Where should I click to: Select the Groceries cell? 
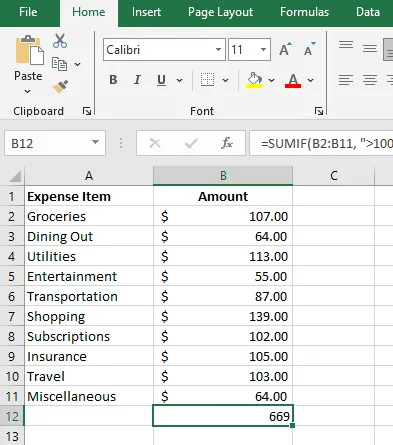[x=89, y=216]
